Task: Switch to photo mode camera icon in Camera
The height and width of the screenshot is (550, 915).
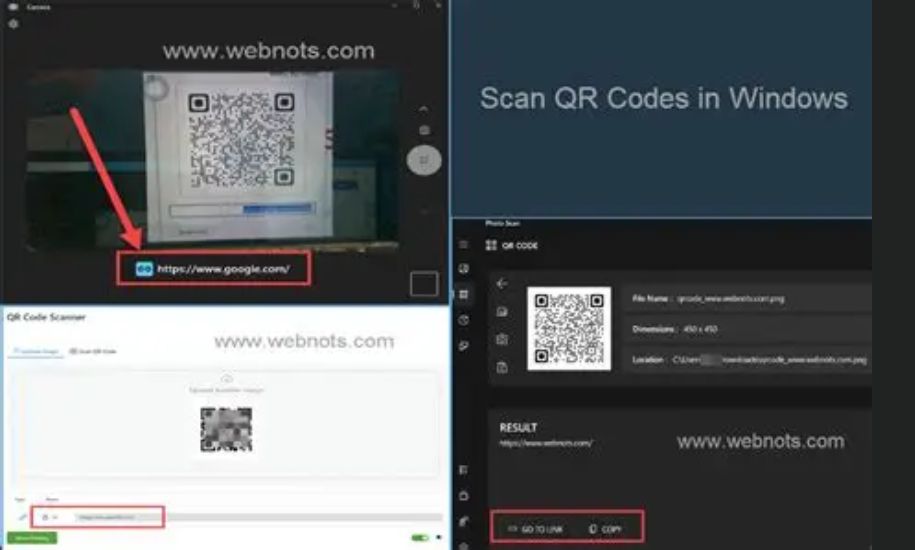Action: click(424, 131)
